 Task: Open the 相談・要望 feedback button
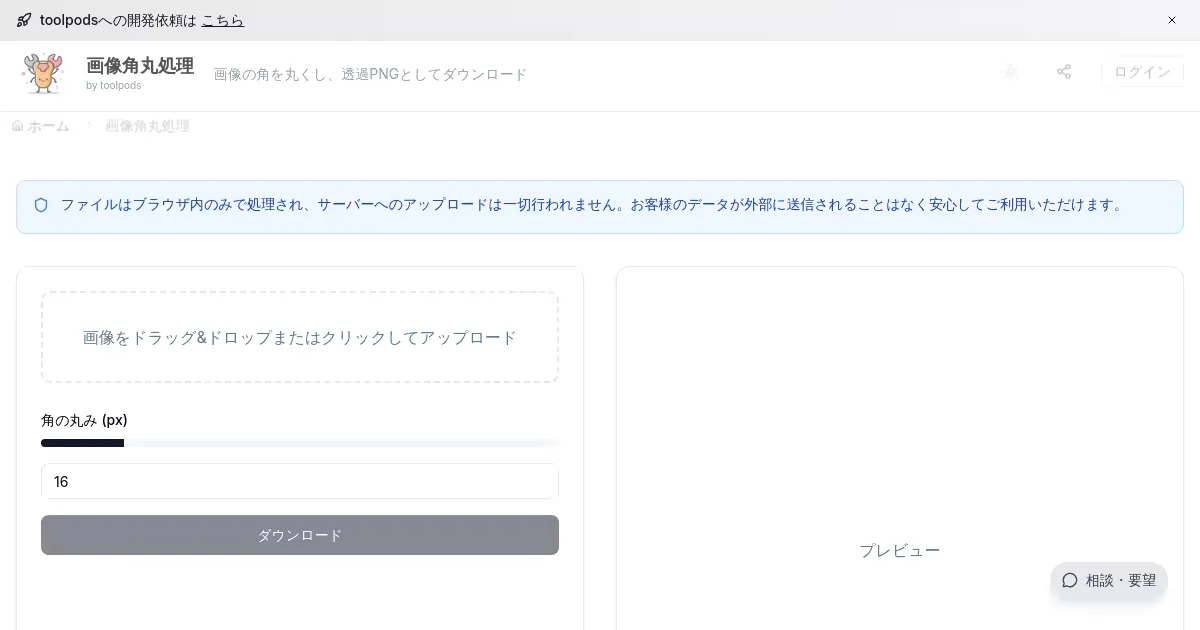1109,580
